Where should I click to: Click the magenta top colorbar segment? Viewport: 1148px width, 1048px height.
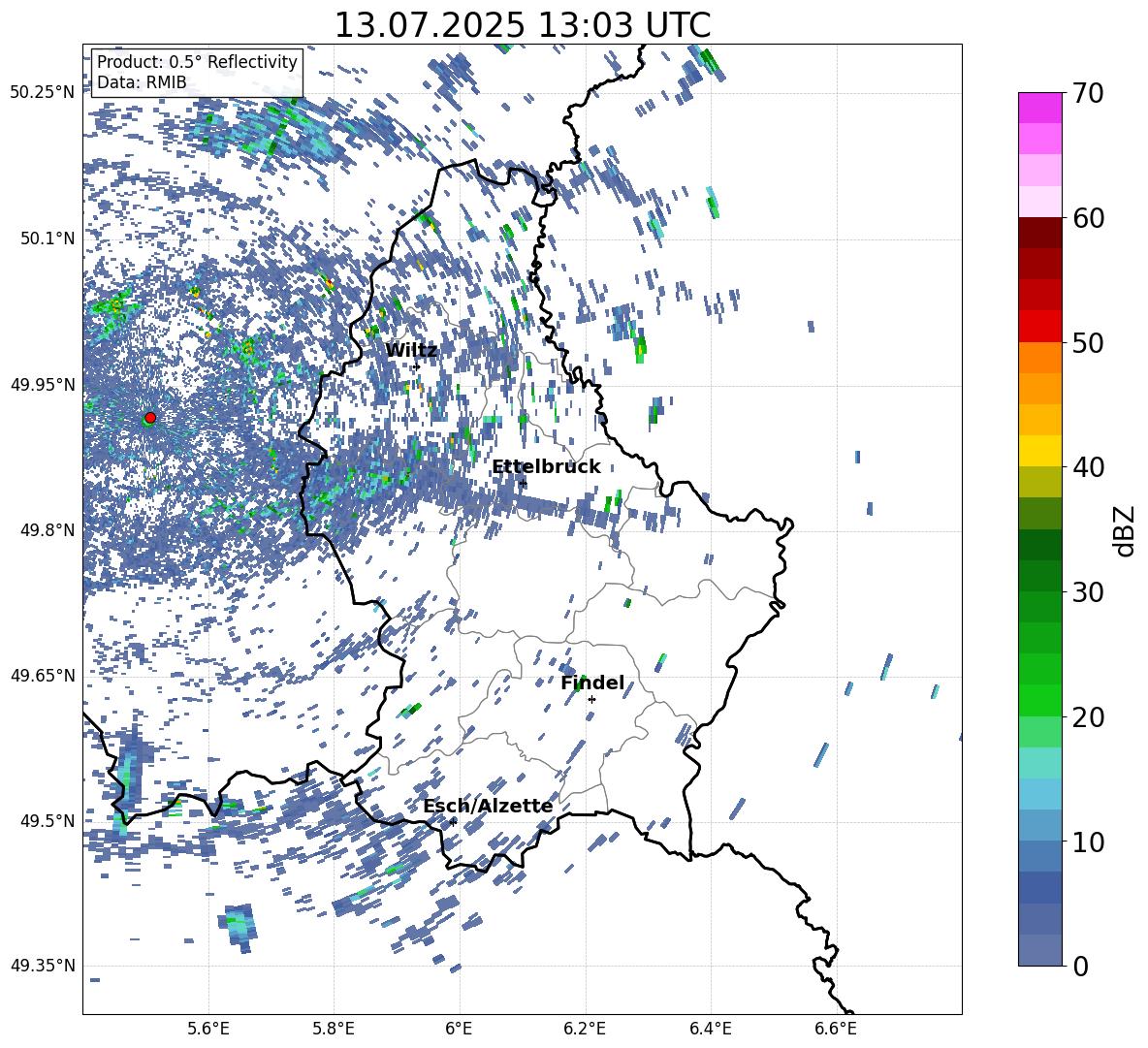click(x=1039, y=108)
